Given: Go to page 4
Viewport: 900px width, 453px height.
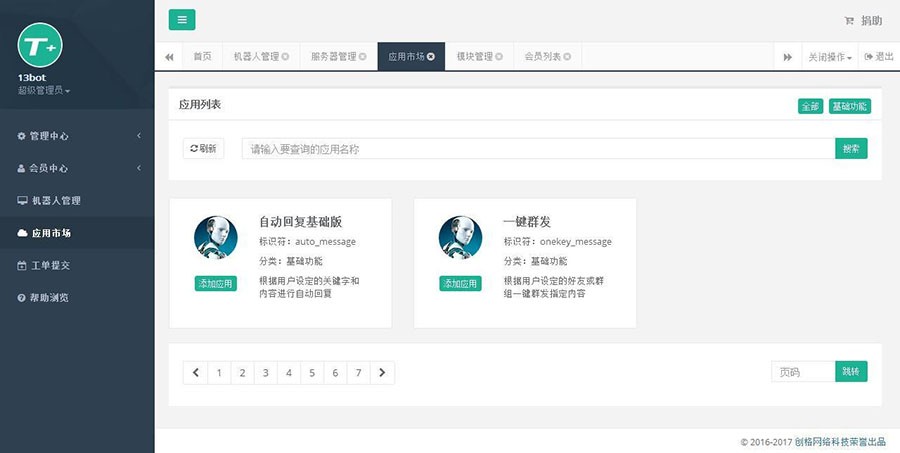Looking at the screenshot, I should (289, 373).
